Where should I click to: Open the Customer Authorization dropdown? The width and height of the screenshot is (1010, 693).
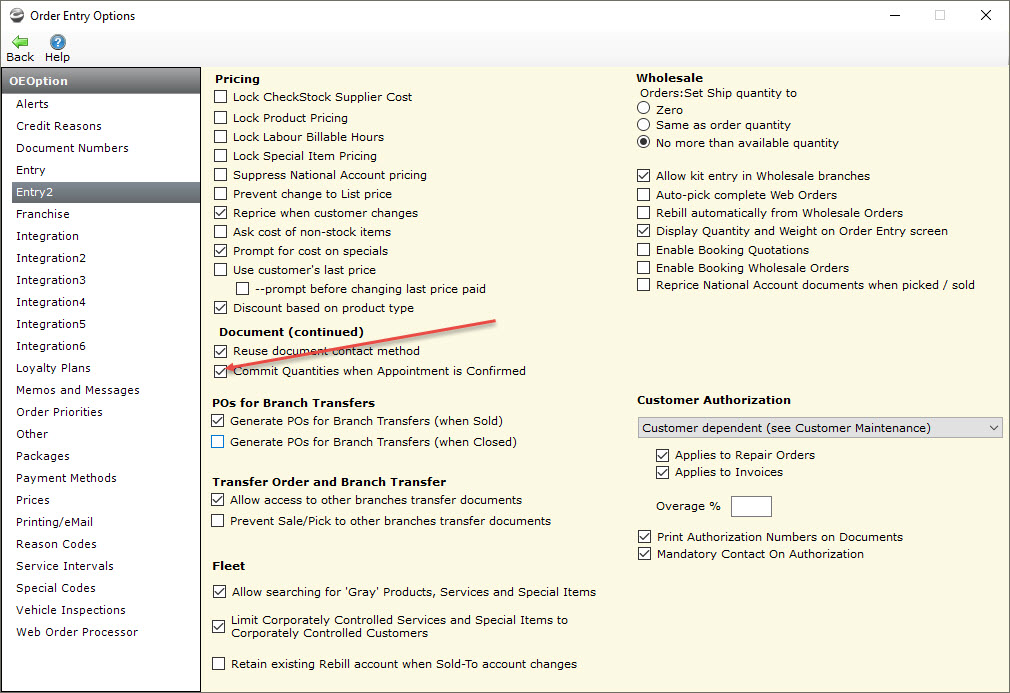[x=820, y=428]
